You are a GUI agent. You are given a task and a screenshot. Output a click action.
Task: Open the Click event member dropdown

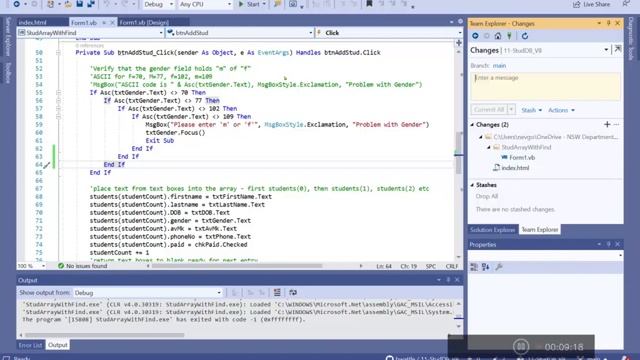coord(389,33)
